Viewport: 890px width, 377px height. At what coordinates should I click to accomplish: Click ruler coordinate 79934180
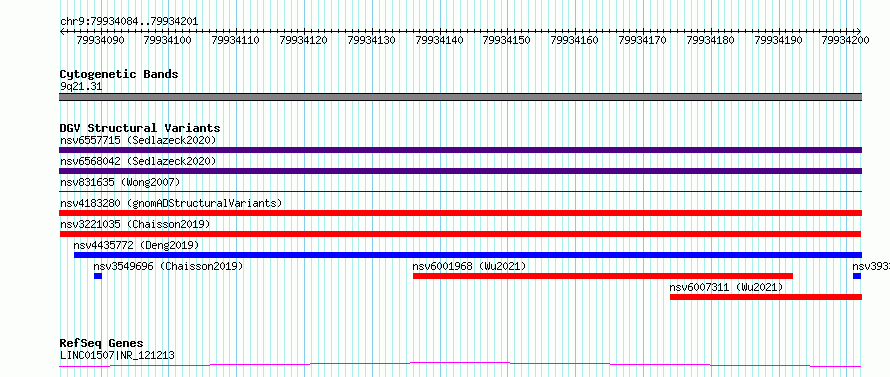point(710,40)
